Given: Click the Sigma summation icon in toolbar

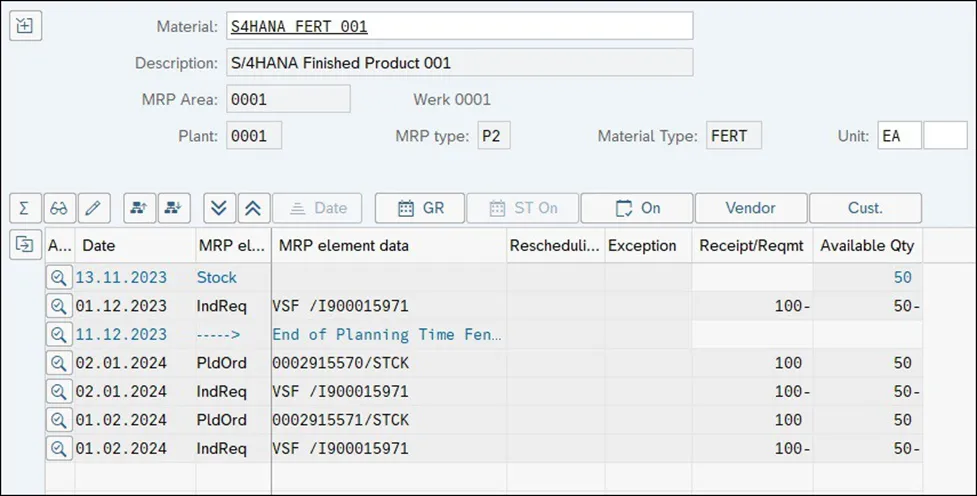Looking at the screenshot, I should click(24, 208).
